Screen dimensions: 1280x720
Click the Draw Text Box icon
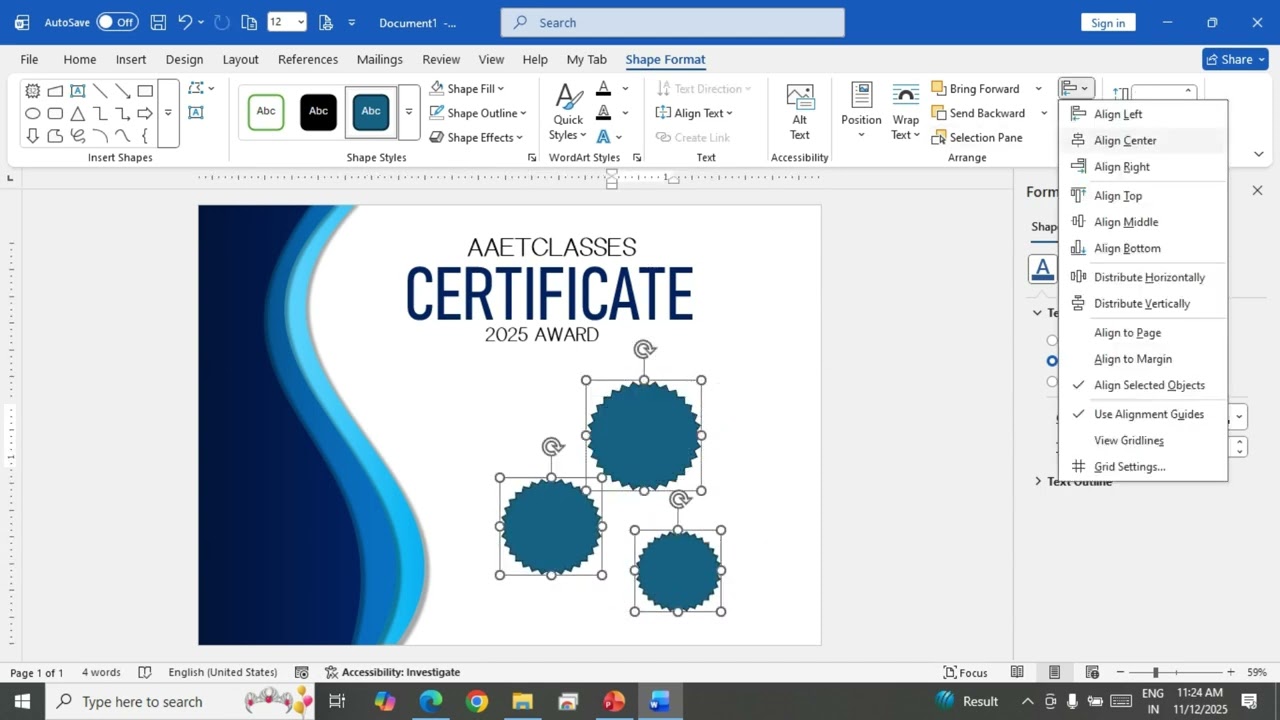(195, 113)
